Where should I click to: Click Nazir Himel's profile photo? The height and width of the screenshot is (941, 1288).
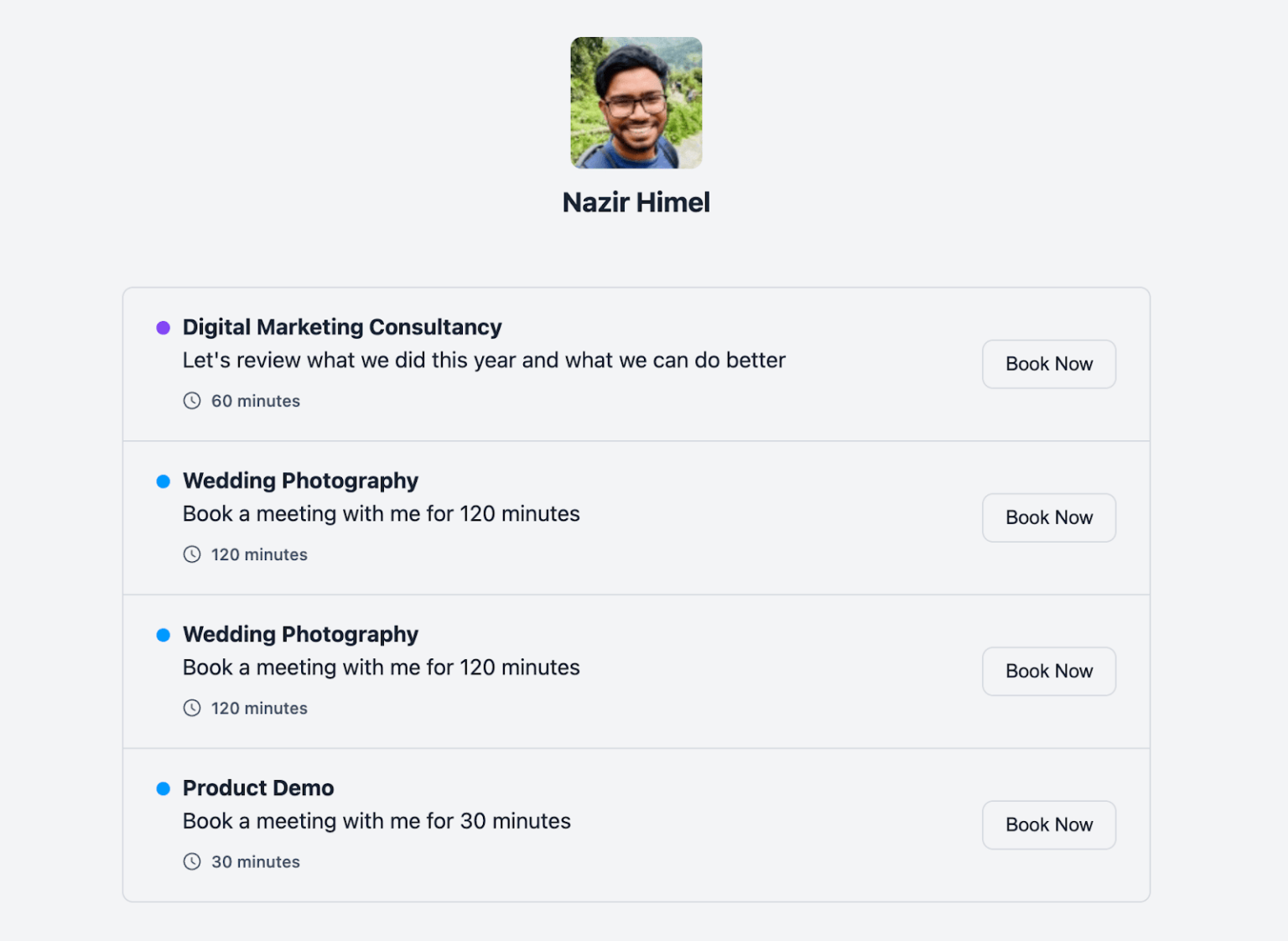636,102
